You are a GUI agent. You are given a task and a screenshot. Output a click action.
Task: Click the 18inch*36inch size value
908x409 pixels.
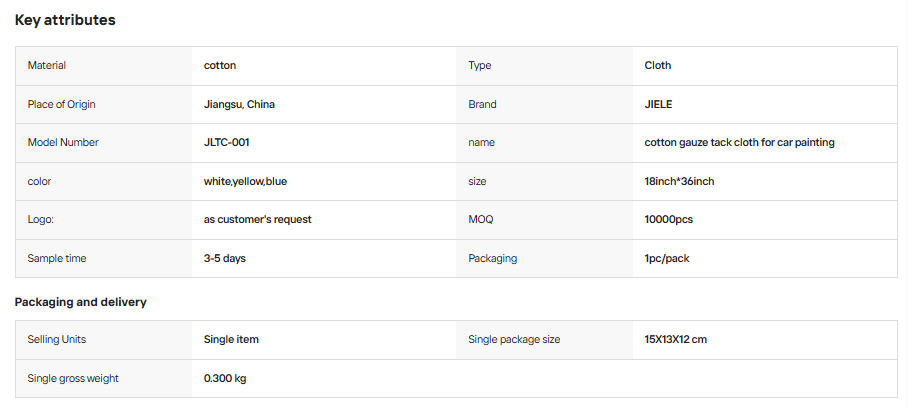679,181
